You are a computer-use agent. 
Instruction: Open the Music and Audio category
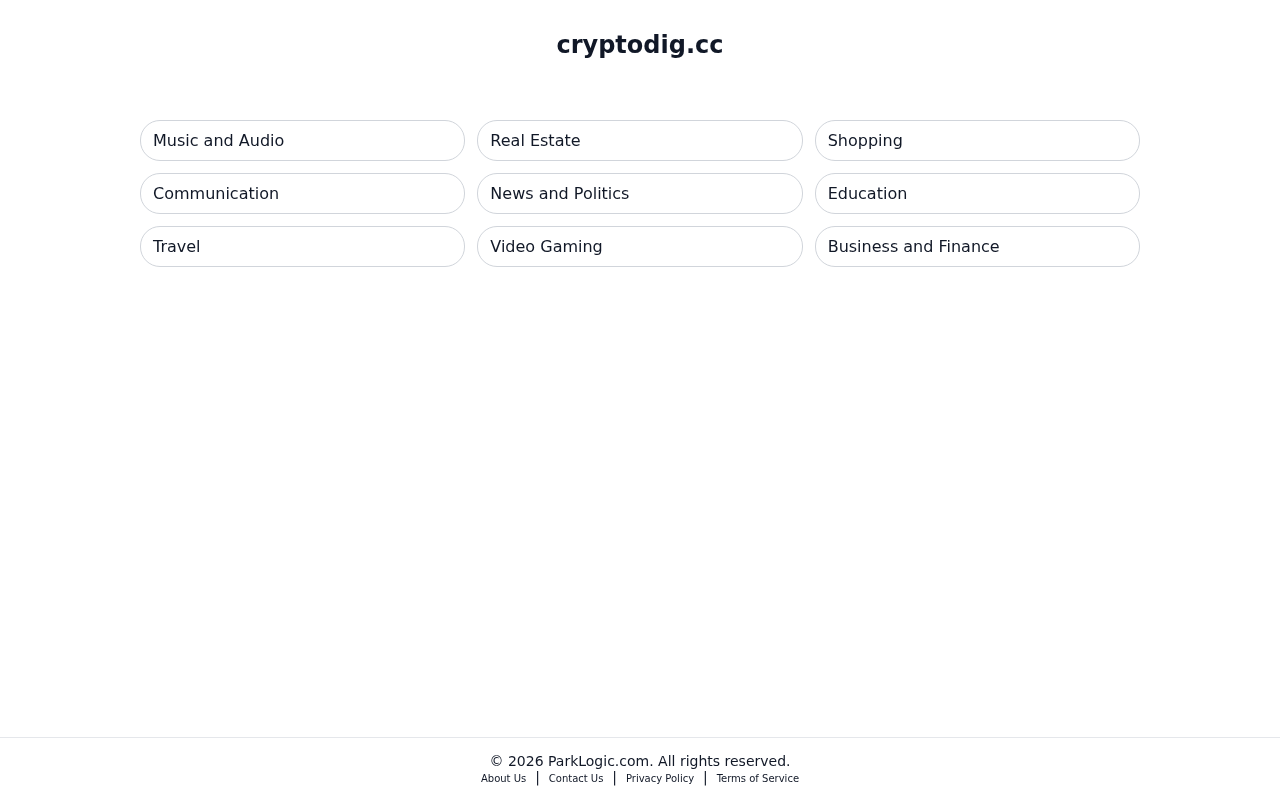[302, 141]
